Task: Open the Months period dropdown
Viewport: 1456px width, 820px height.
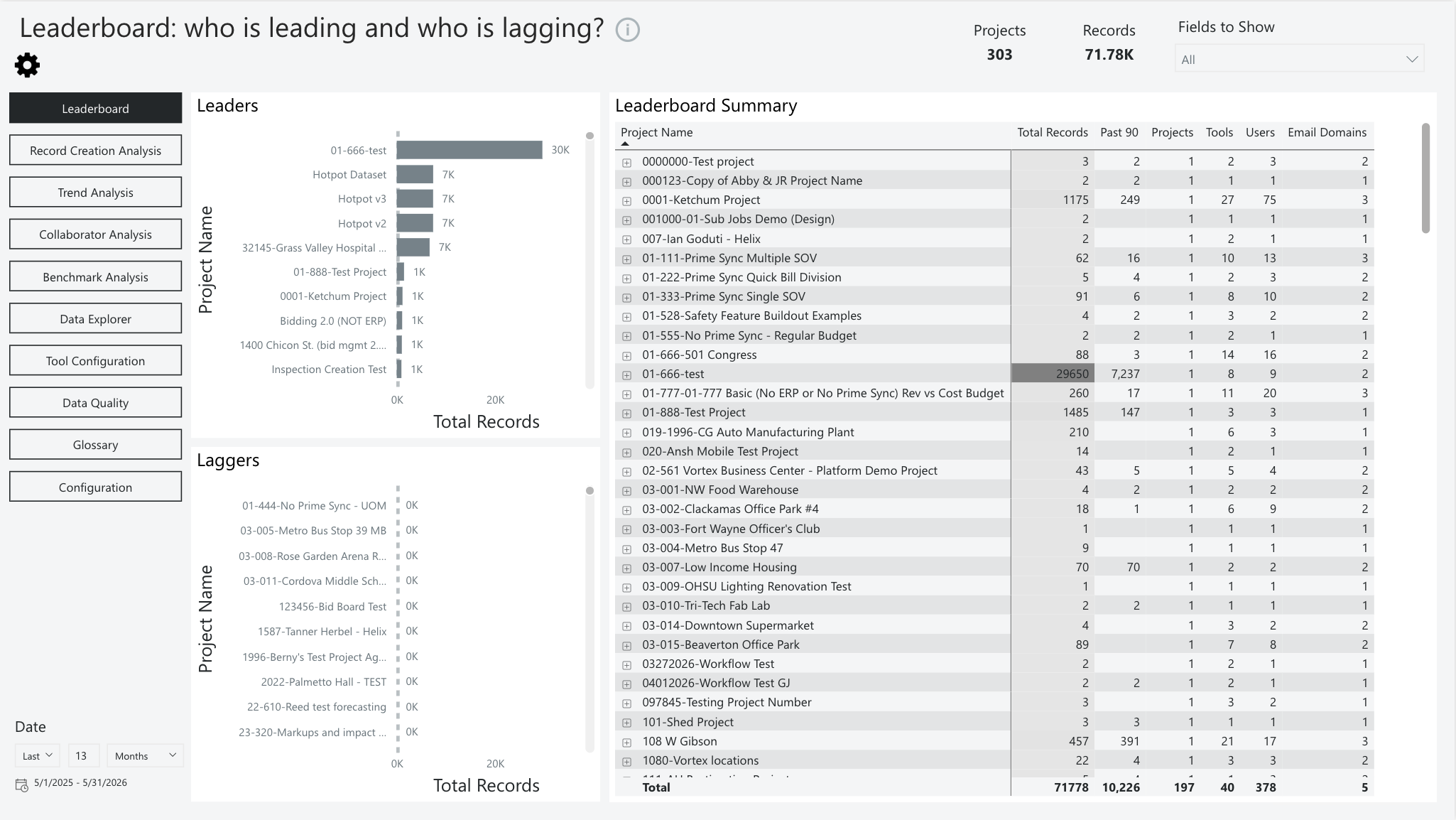Action: [x=145, y=755]
